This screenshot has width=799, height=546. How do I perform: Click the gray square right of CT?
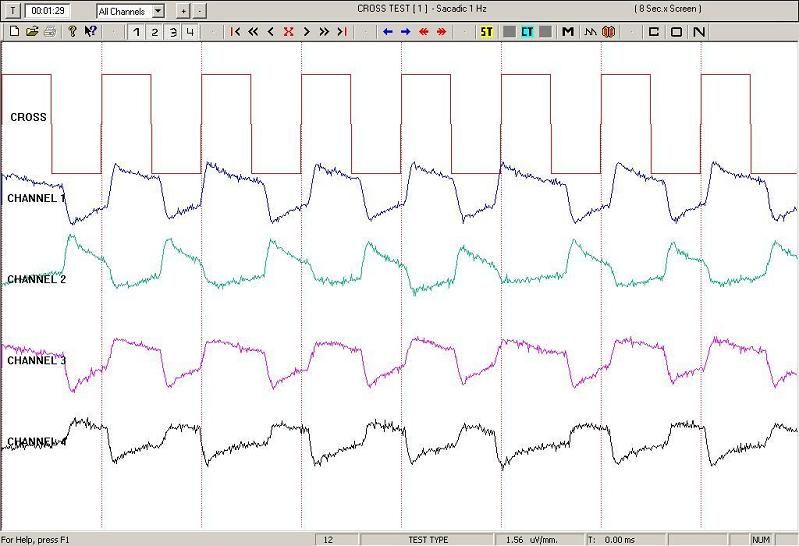point(545,32)
